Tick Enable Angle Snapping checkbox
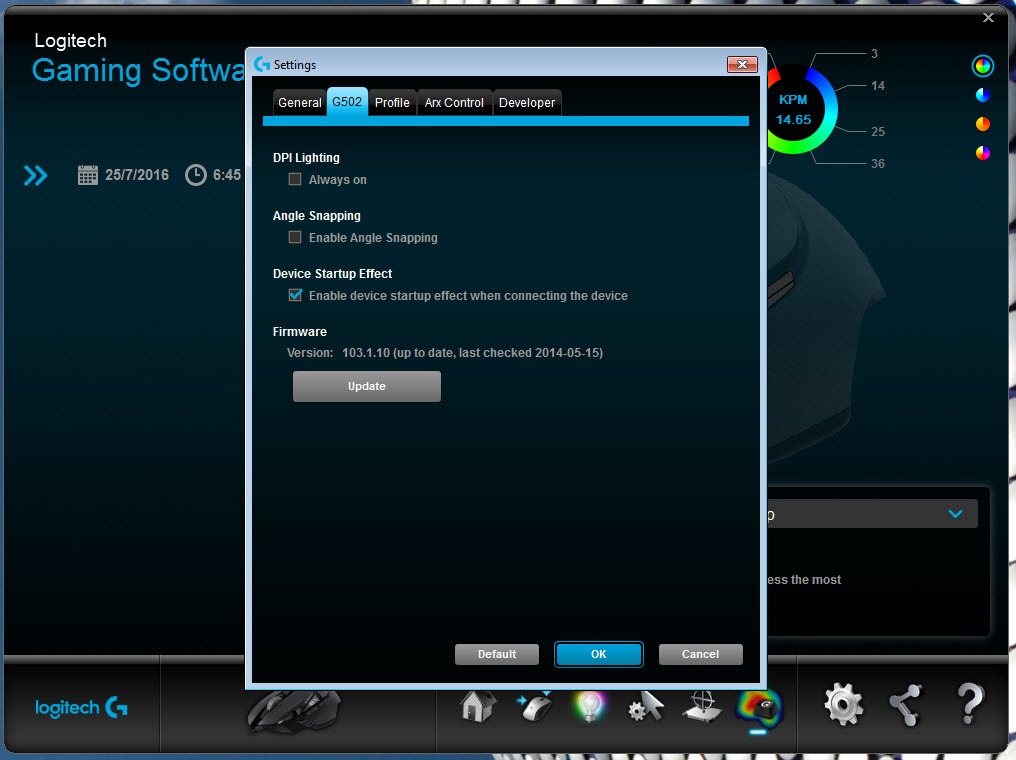The image size is (1016, 760). pyautogui.click(x=295, y=237)
